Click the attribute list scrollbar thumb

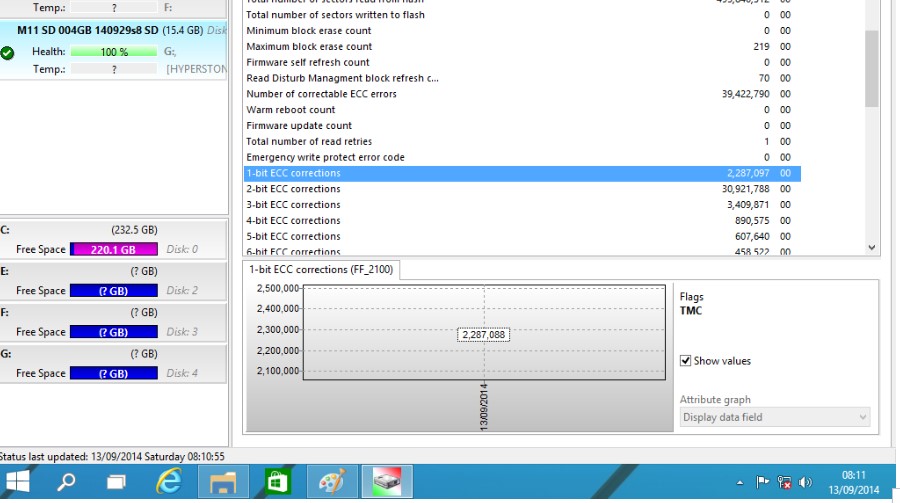coord(872,68)
